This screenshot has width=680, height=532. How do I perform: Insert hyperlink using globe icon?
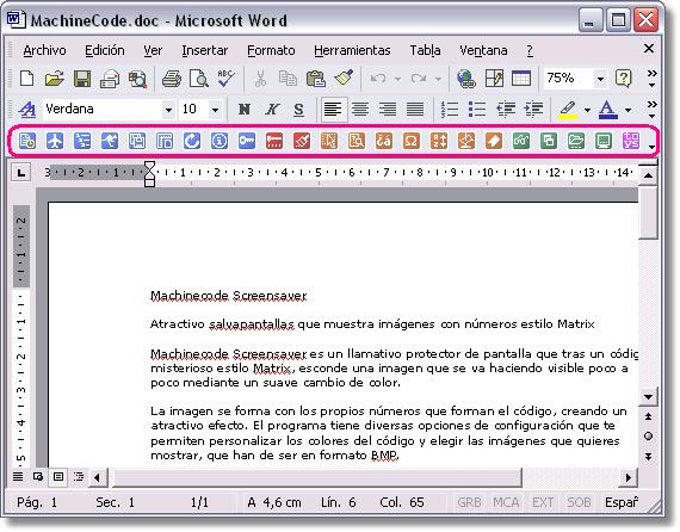tap(466, 79)
